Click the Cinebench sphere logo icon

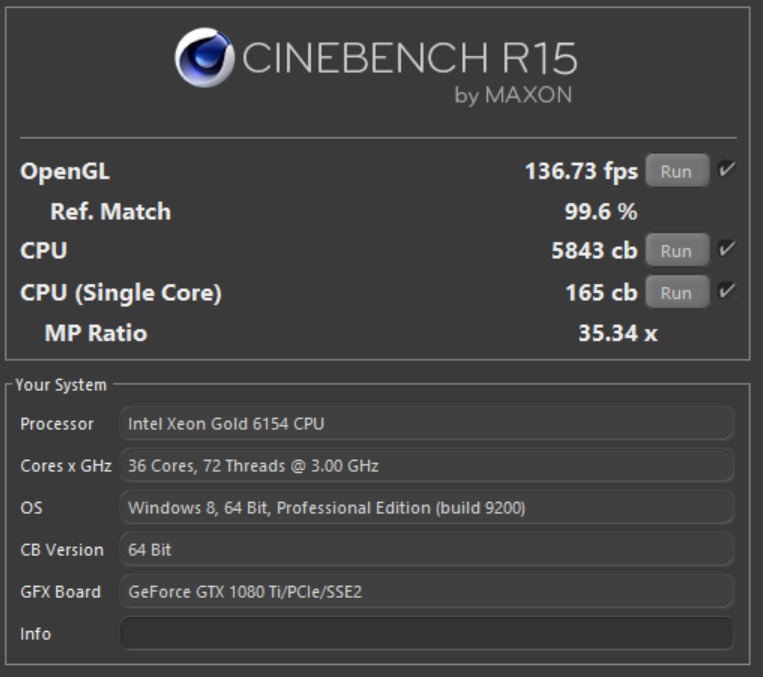pos(204,57)
